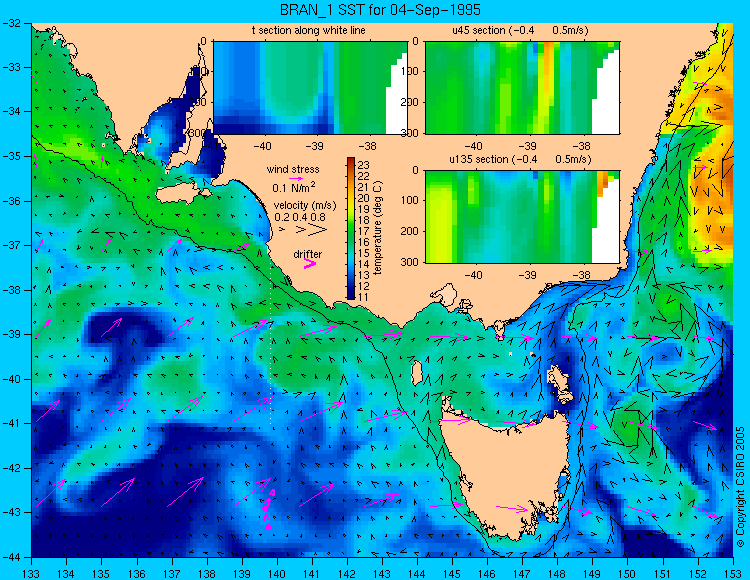Click the 'temperature (deg C)' vertical label
The width and height of the screenshot is (750, 580).
[378, 228]
